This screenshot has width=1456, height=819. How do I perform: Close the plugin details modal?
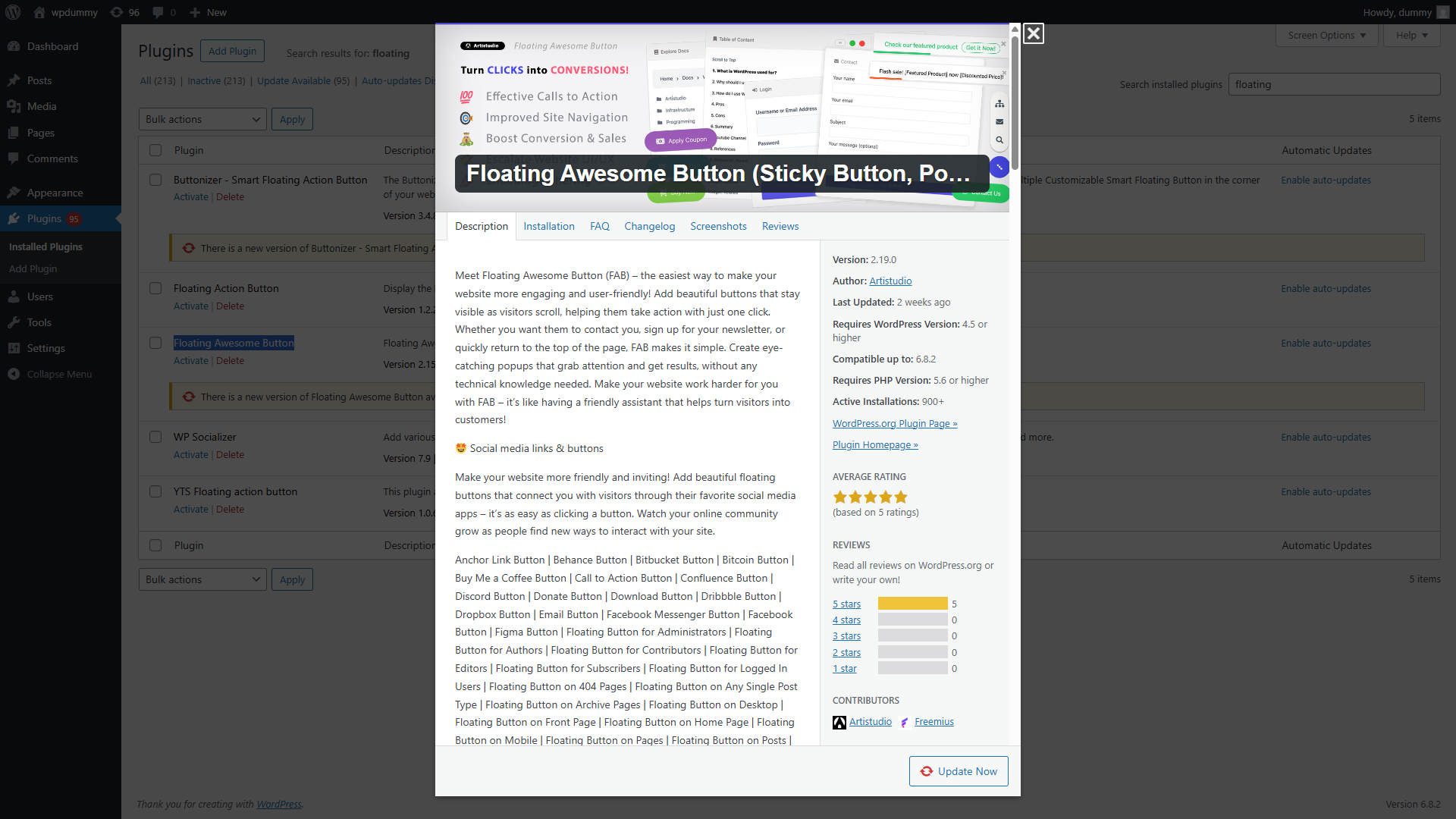pyautogui.click(x=1033, y=33)
